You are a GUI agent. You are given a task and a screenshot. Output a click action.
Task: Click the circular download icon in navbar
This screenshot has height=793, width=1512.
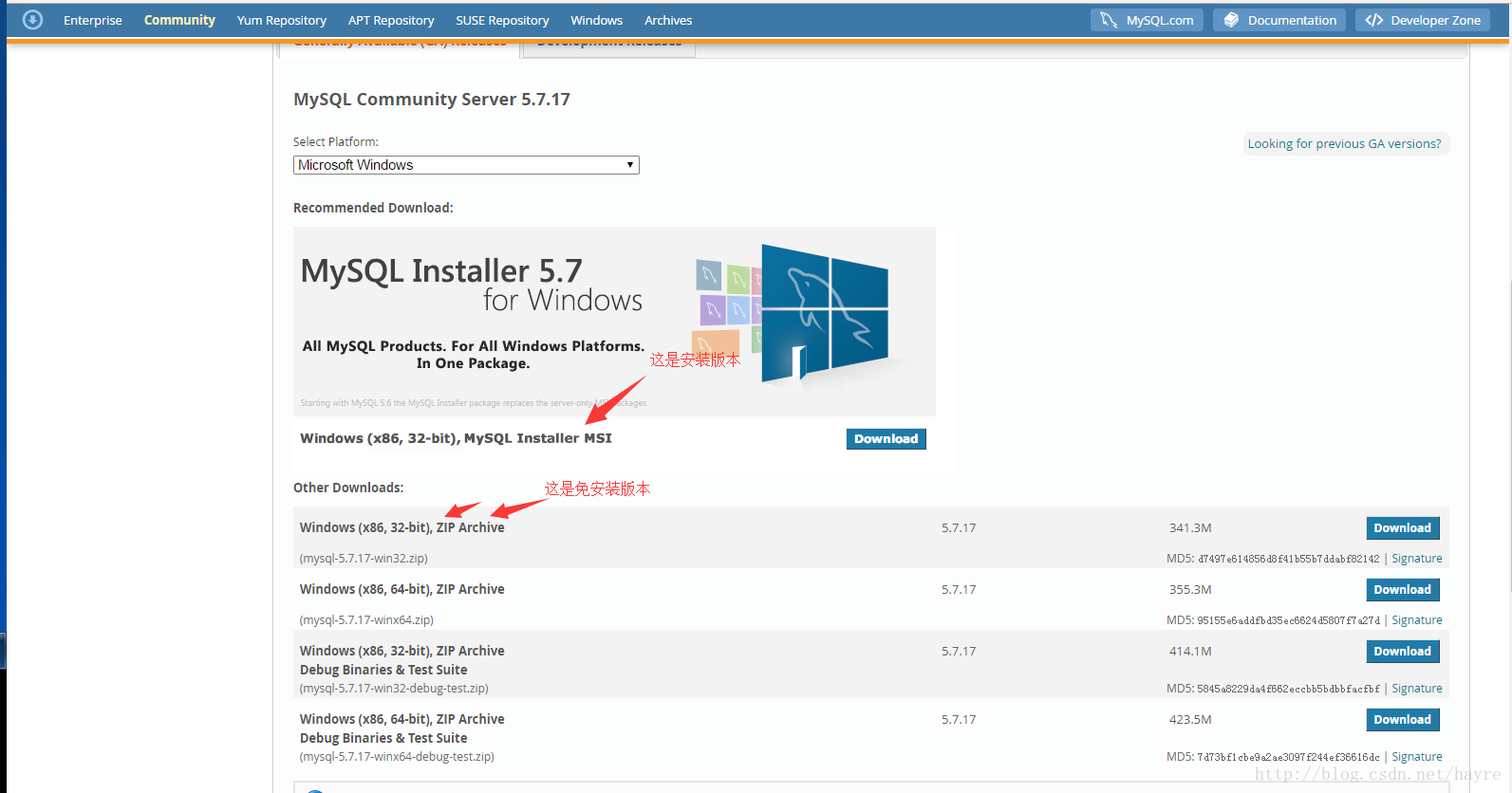32,20
